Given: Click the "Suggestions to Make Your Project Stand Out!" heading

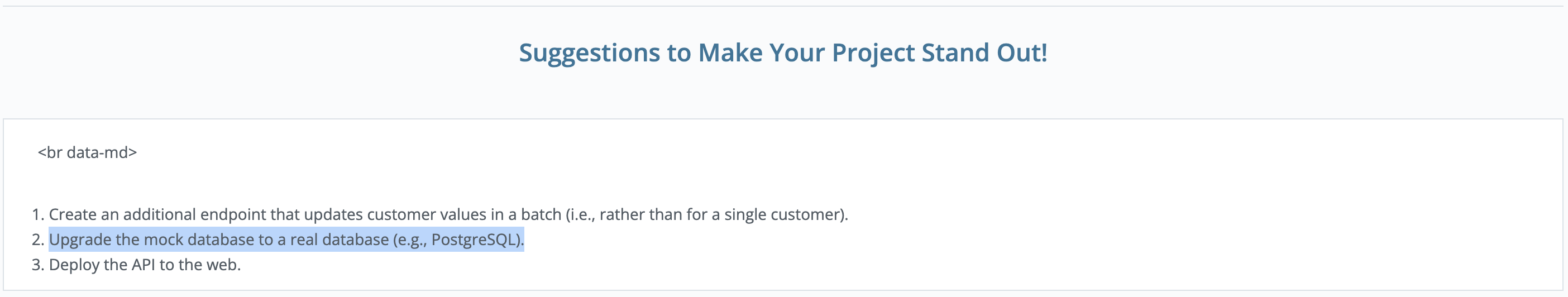Looking at the screenshot, I should (783, 52).
